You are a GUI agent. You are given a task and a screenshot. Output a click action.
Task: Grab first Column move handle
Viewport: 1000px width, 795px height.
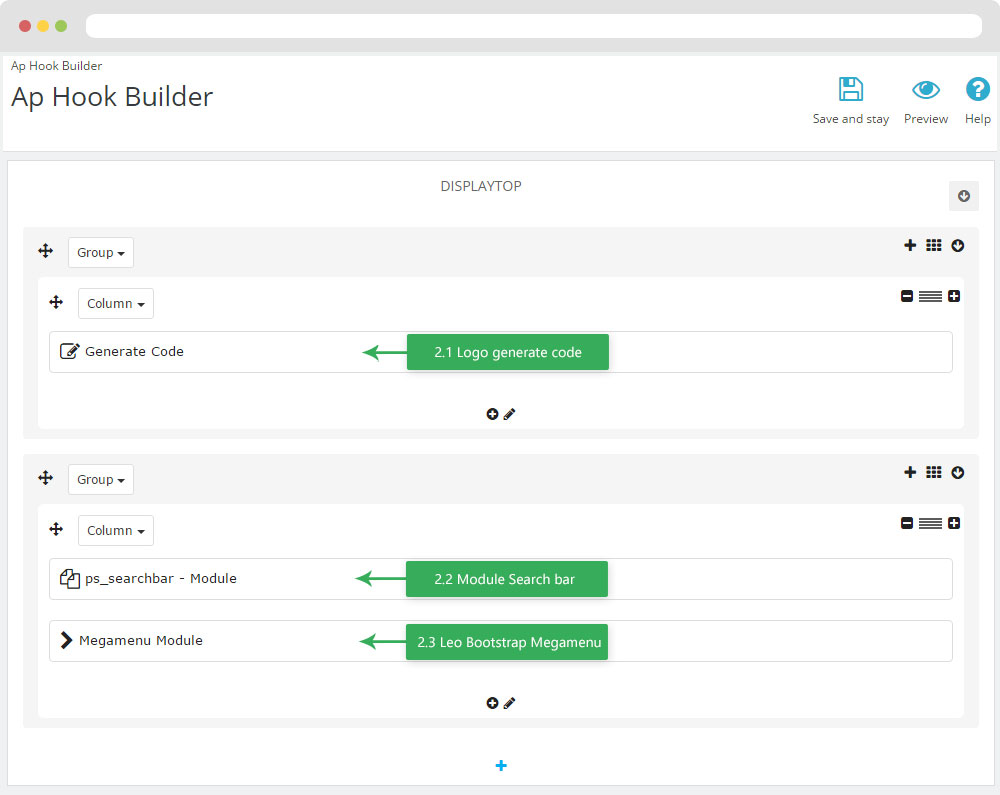pos(56,302)
